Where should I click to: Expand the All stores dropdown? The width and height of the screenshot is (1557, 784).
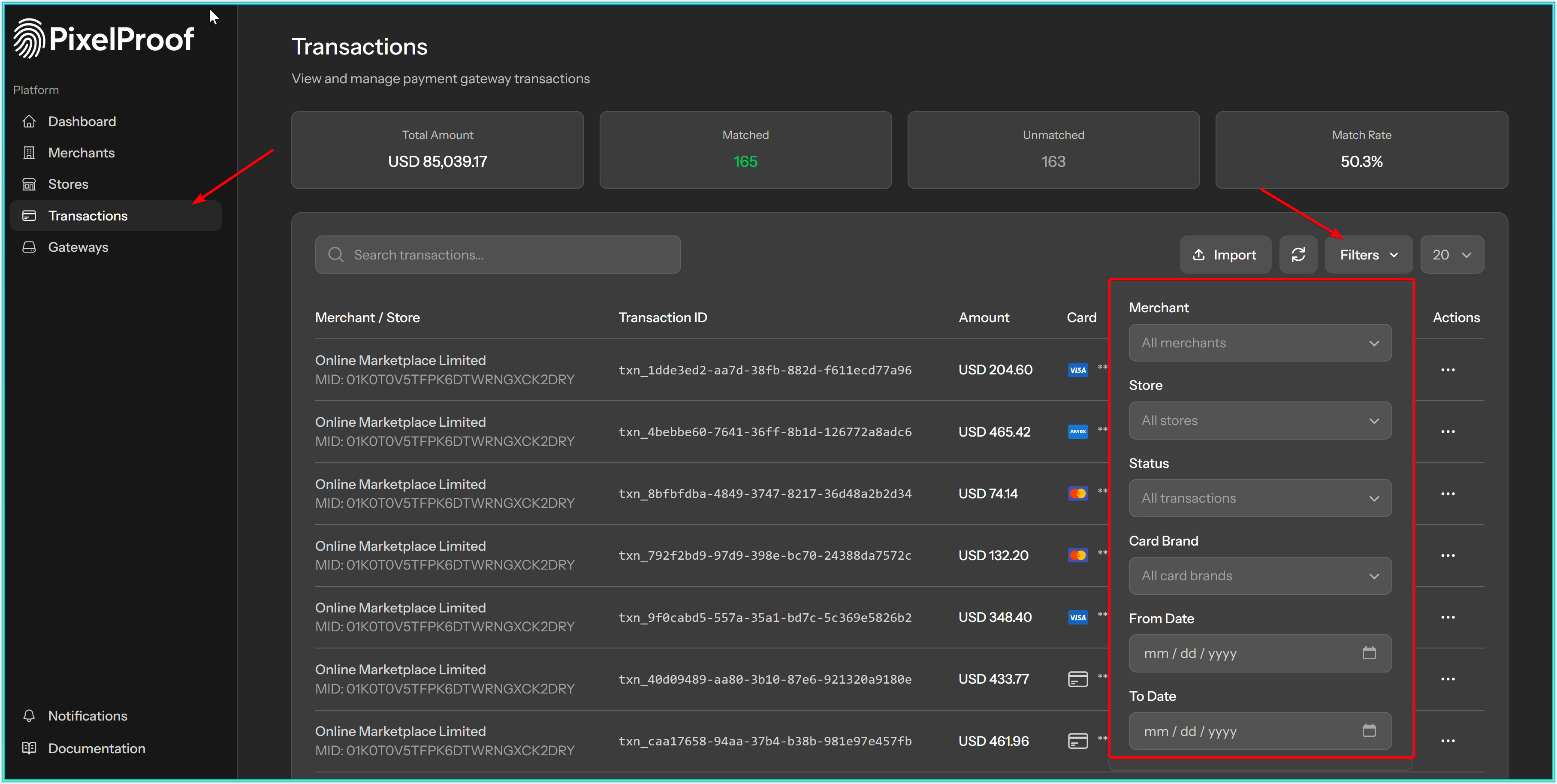(x=1260, y=421)
